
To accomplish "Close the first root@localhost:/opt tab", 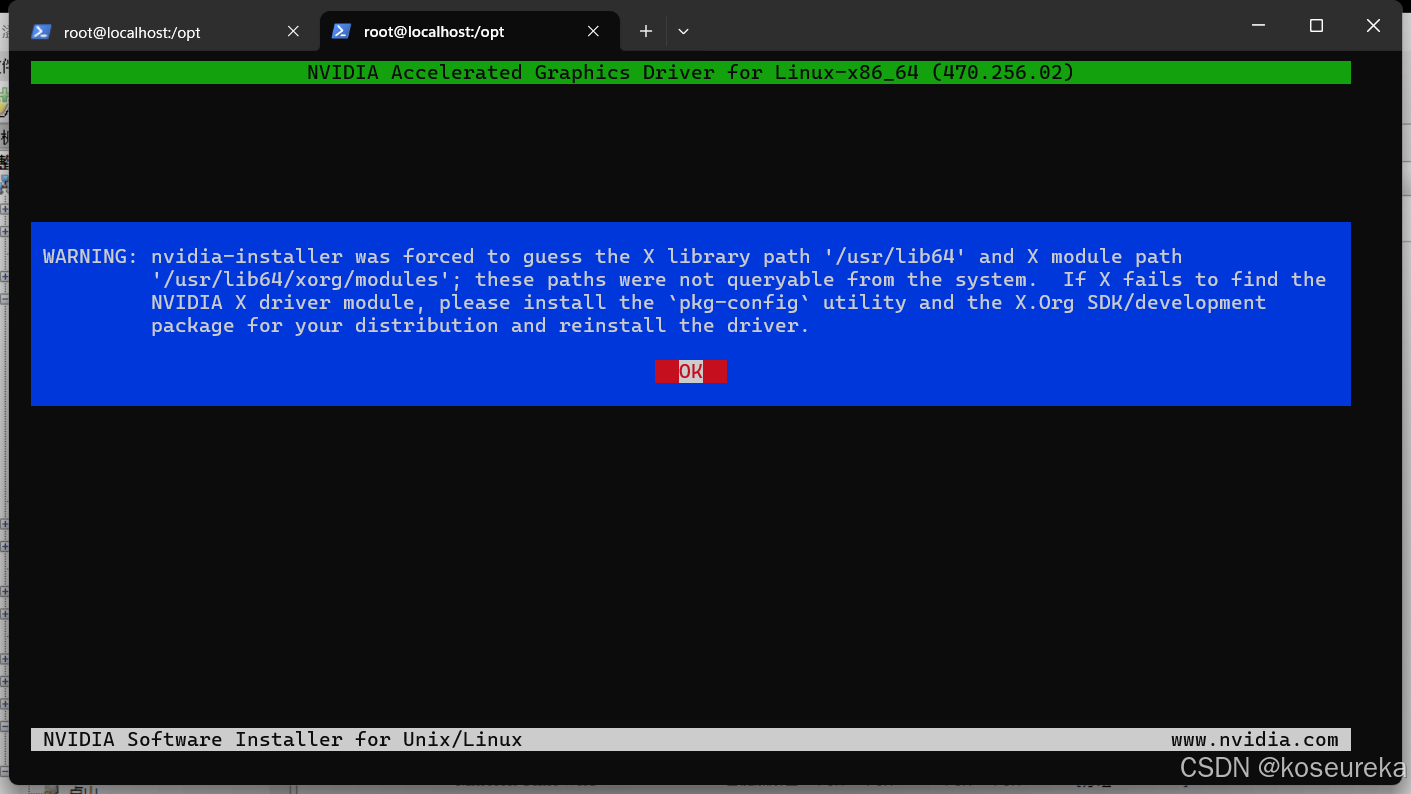I will tap(293, 32).
